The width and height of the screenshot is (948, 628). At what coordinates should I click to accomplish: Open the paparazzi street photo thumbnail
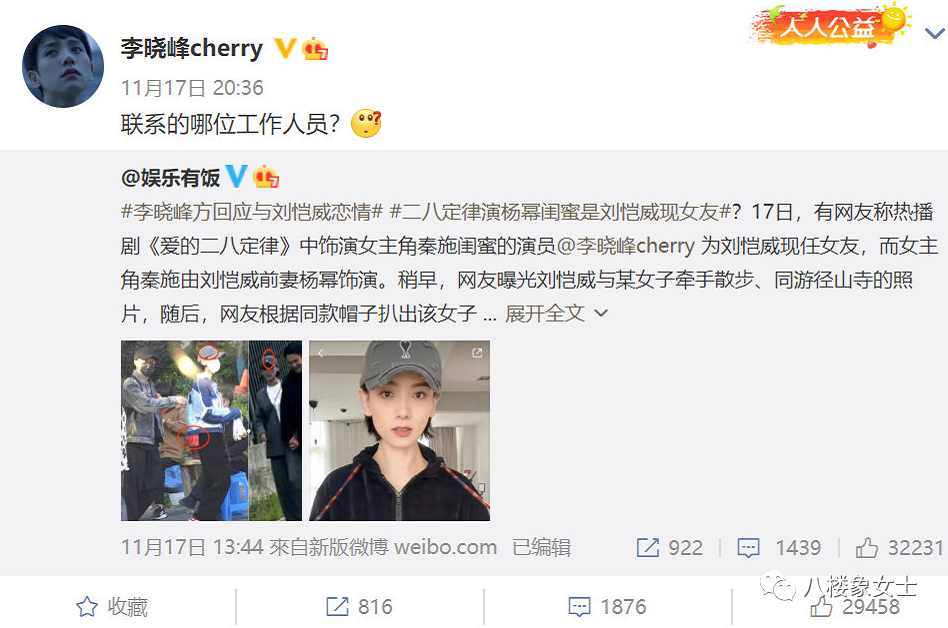pyautogui.click(x=211, y=430)
